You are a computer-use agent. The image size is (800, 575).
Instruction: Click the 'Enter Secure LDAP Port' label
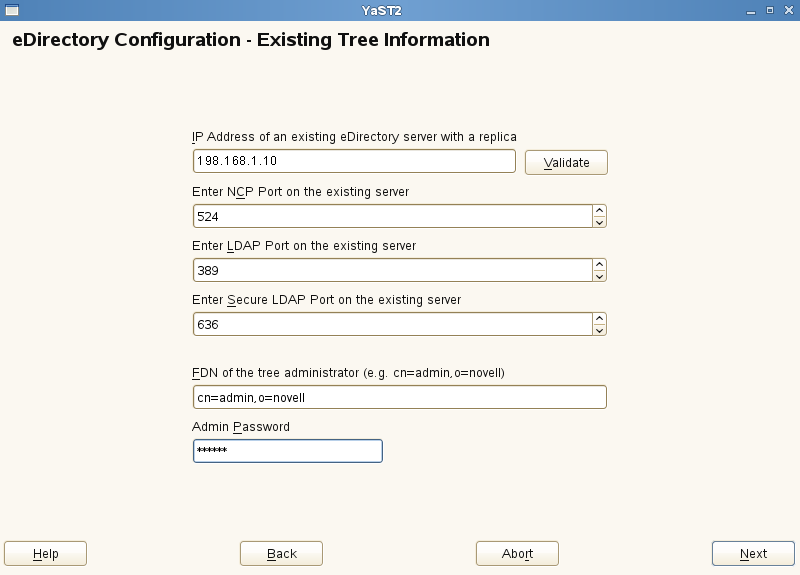(x=327, y=300)
